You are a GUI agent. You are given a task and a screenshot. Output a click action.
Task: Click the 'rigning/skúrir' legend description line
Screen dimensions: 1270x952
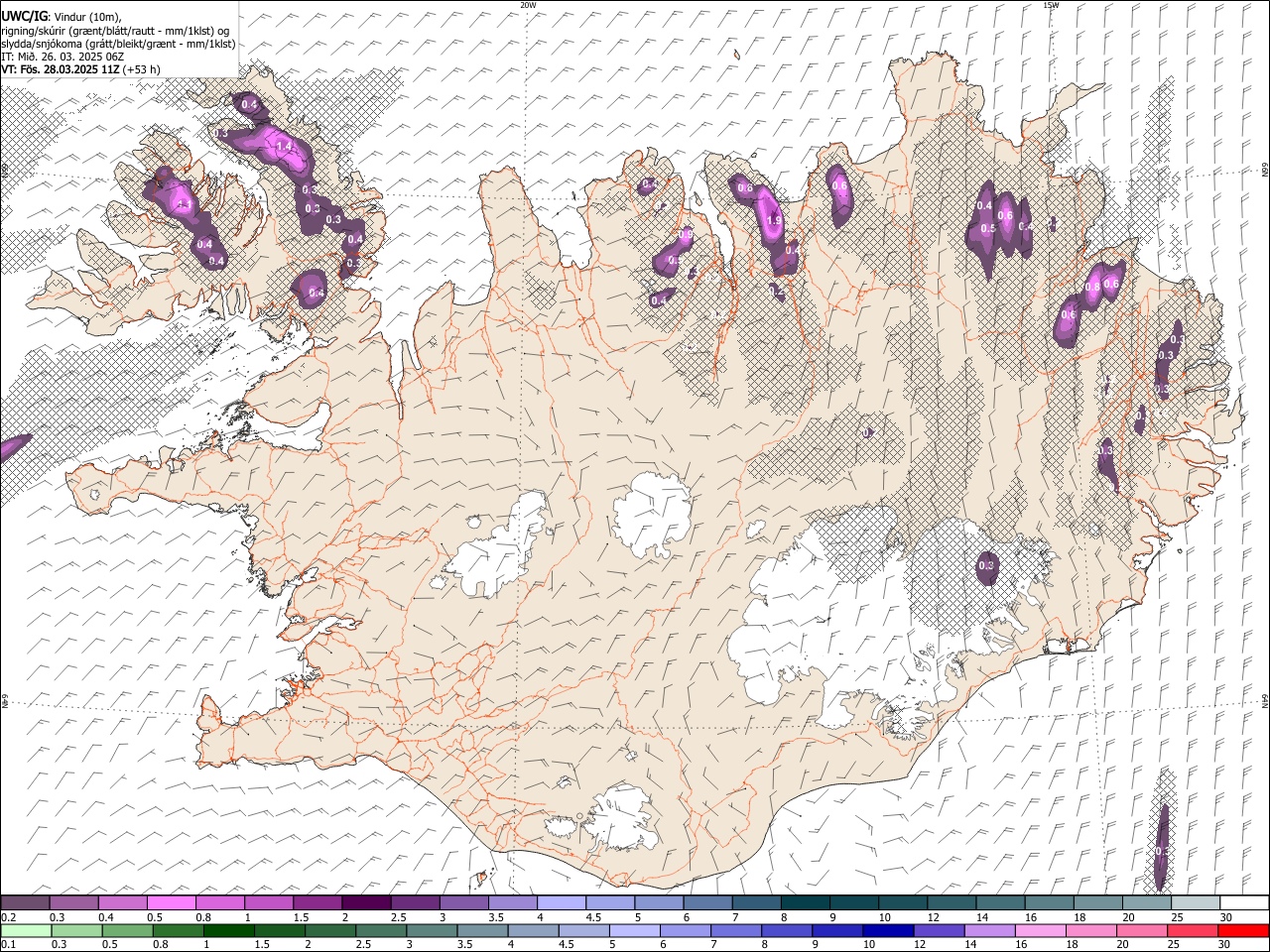click(x=115, y=31)
